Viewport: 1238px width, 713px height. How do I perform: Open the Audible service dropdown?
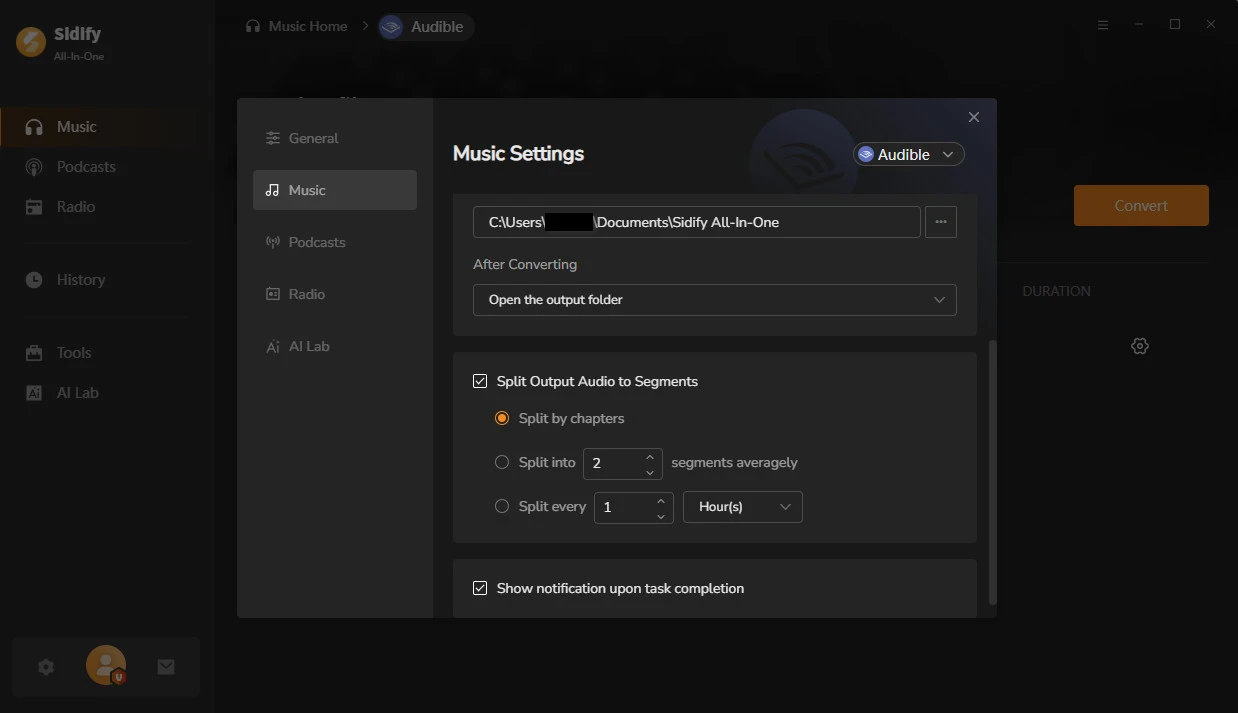coord(908,154)
